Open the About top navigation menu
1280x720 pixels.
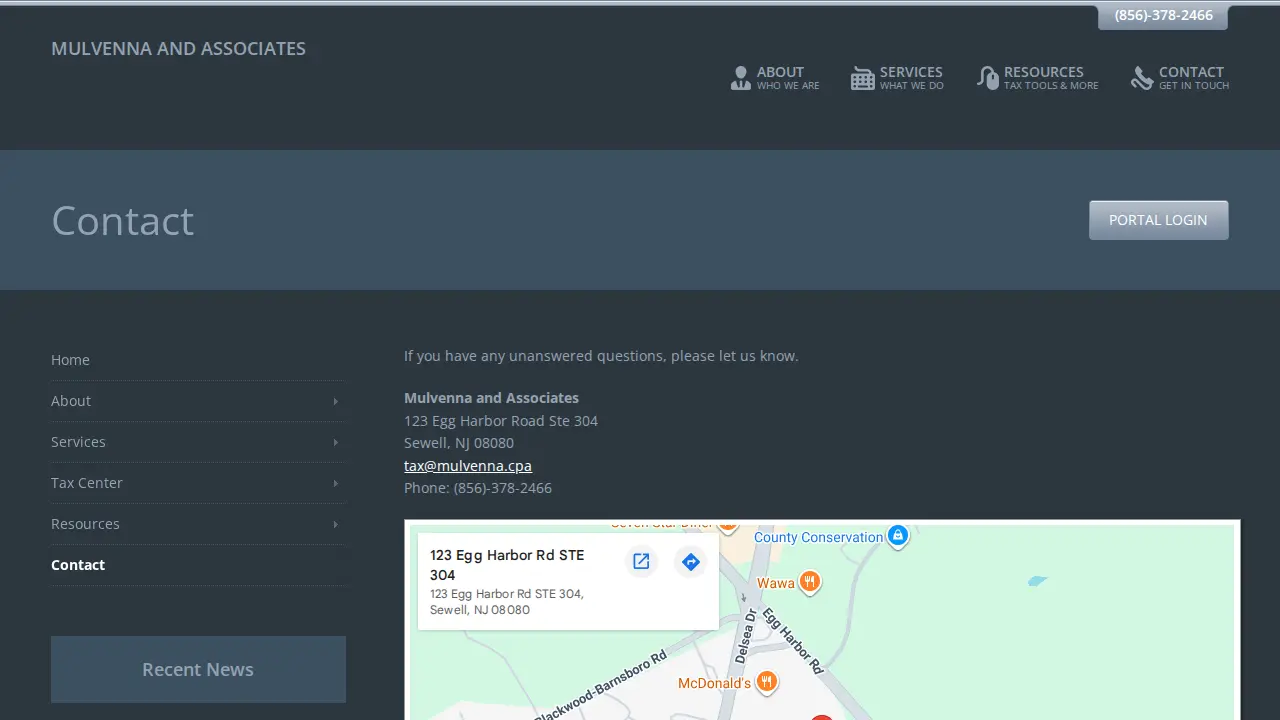click(775, 78)
